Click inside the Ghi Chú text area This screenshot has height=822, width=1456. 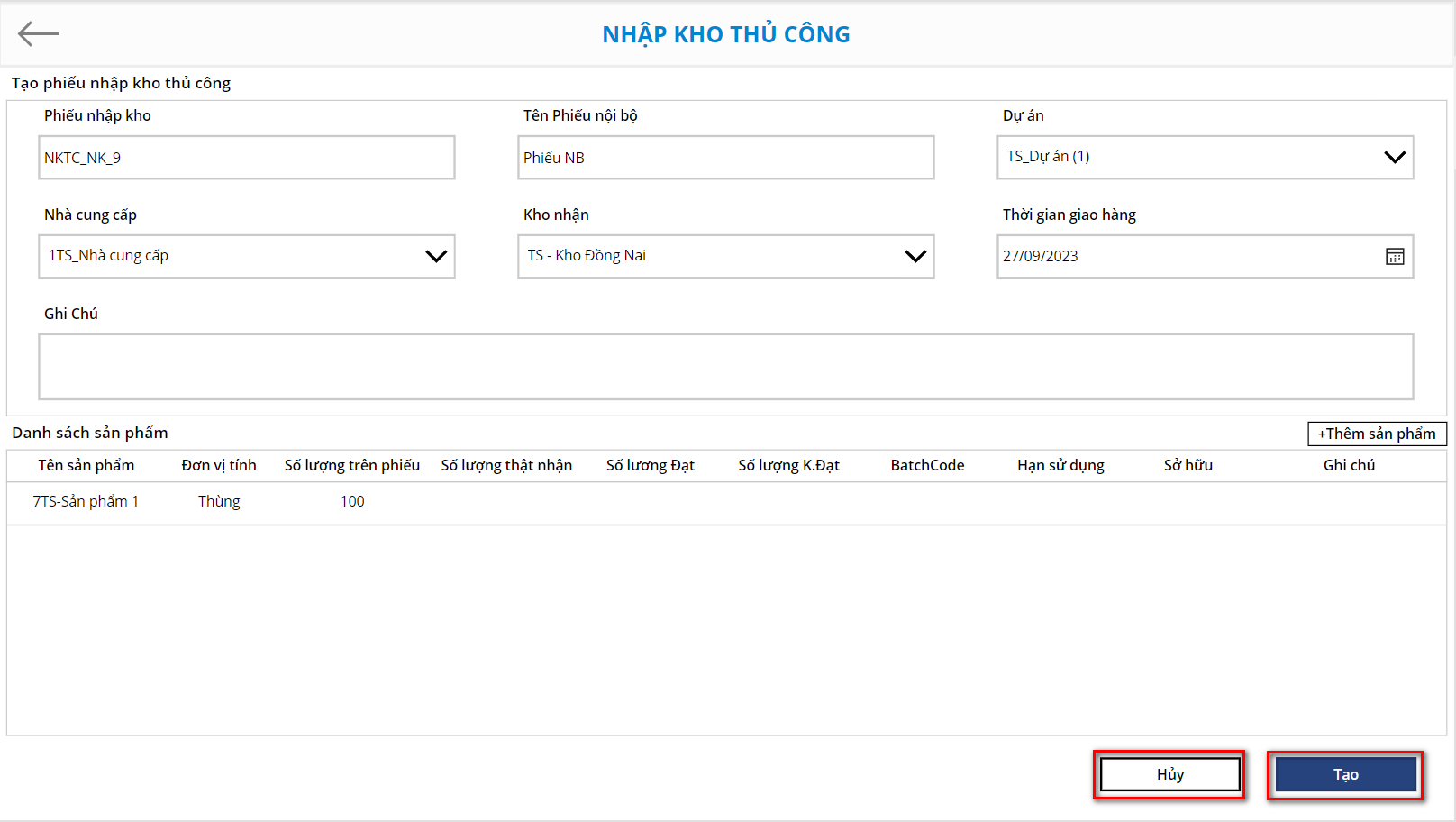pyautogui.click(x=726, y=367)
